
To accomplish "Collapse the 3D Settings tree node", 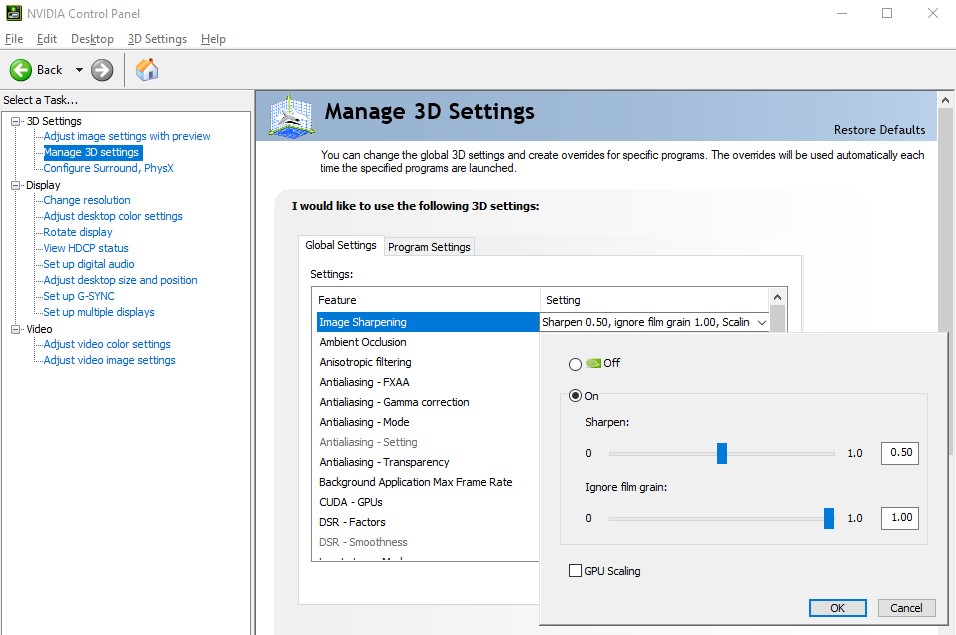I will (16, 121).
